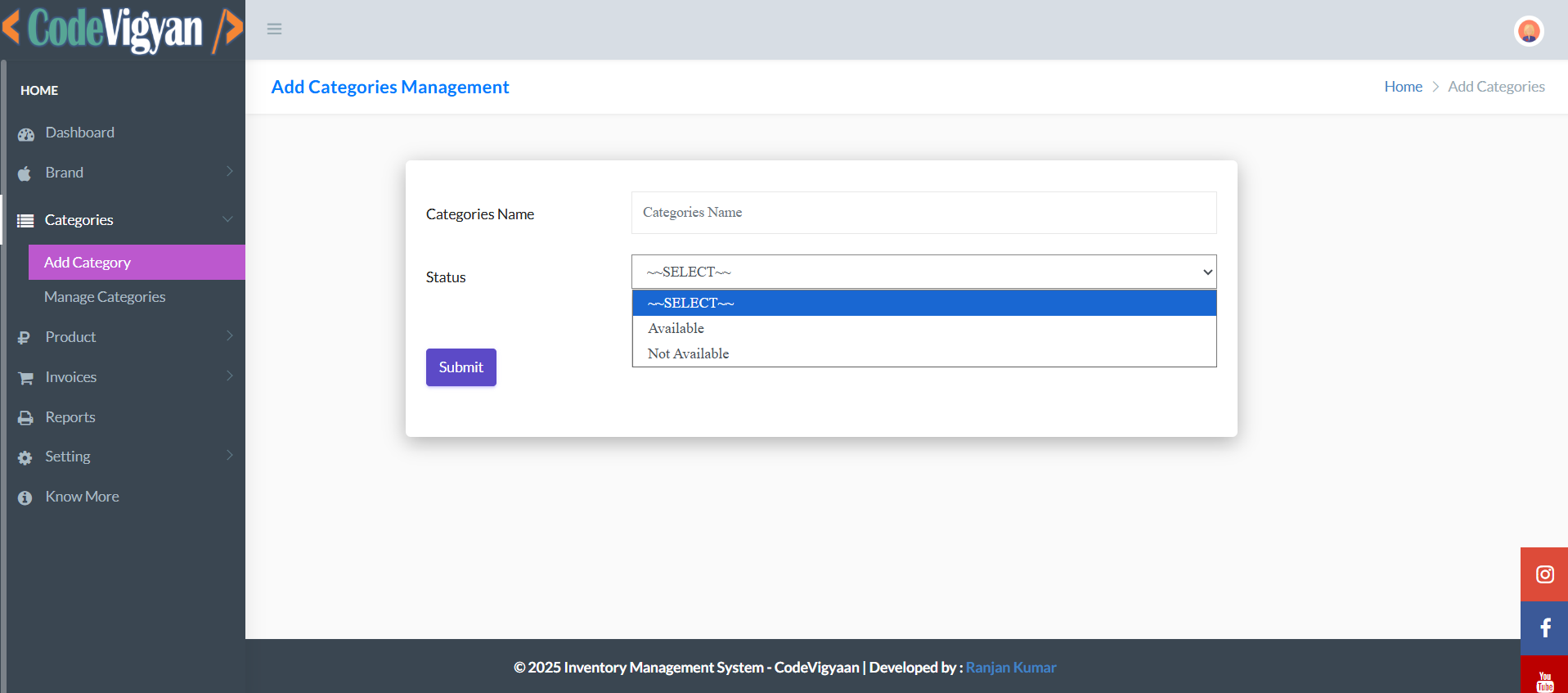Screen dimensions: 1568x693
Task: Click the Invoices shopping cart icon
Action: point(26,378)
